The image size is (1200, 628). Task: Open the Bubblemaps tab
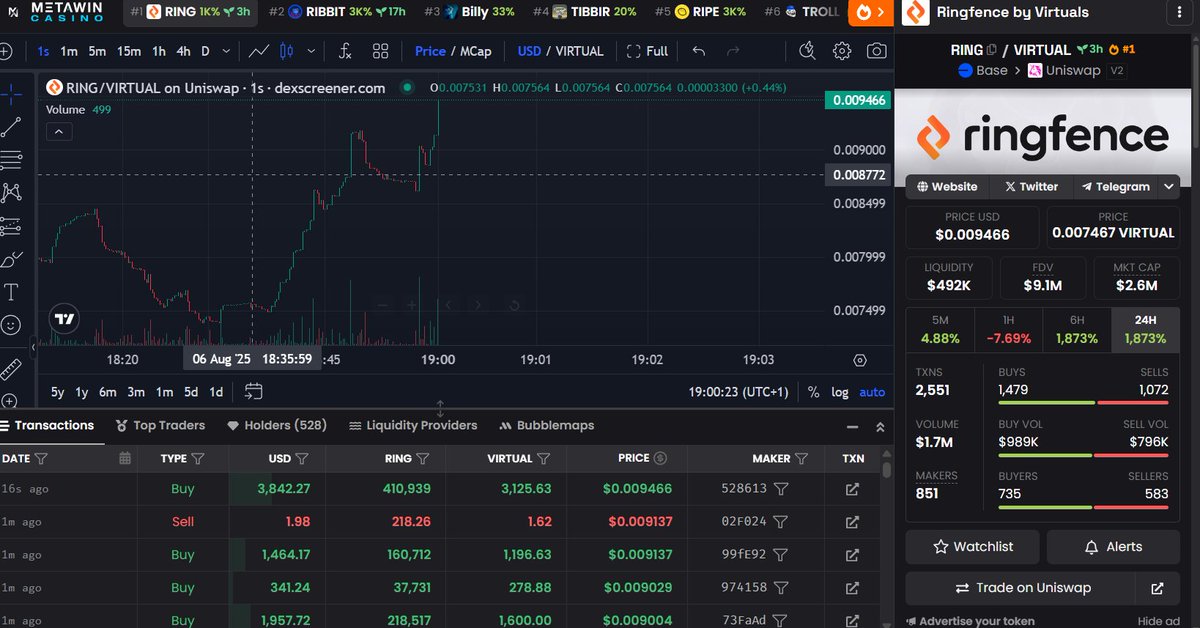coord(546,425)
